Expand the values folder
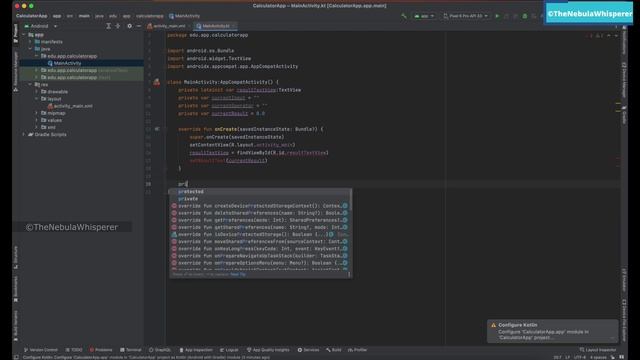 coord(37,120)
